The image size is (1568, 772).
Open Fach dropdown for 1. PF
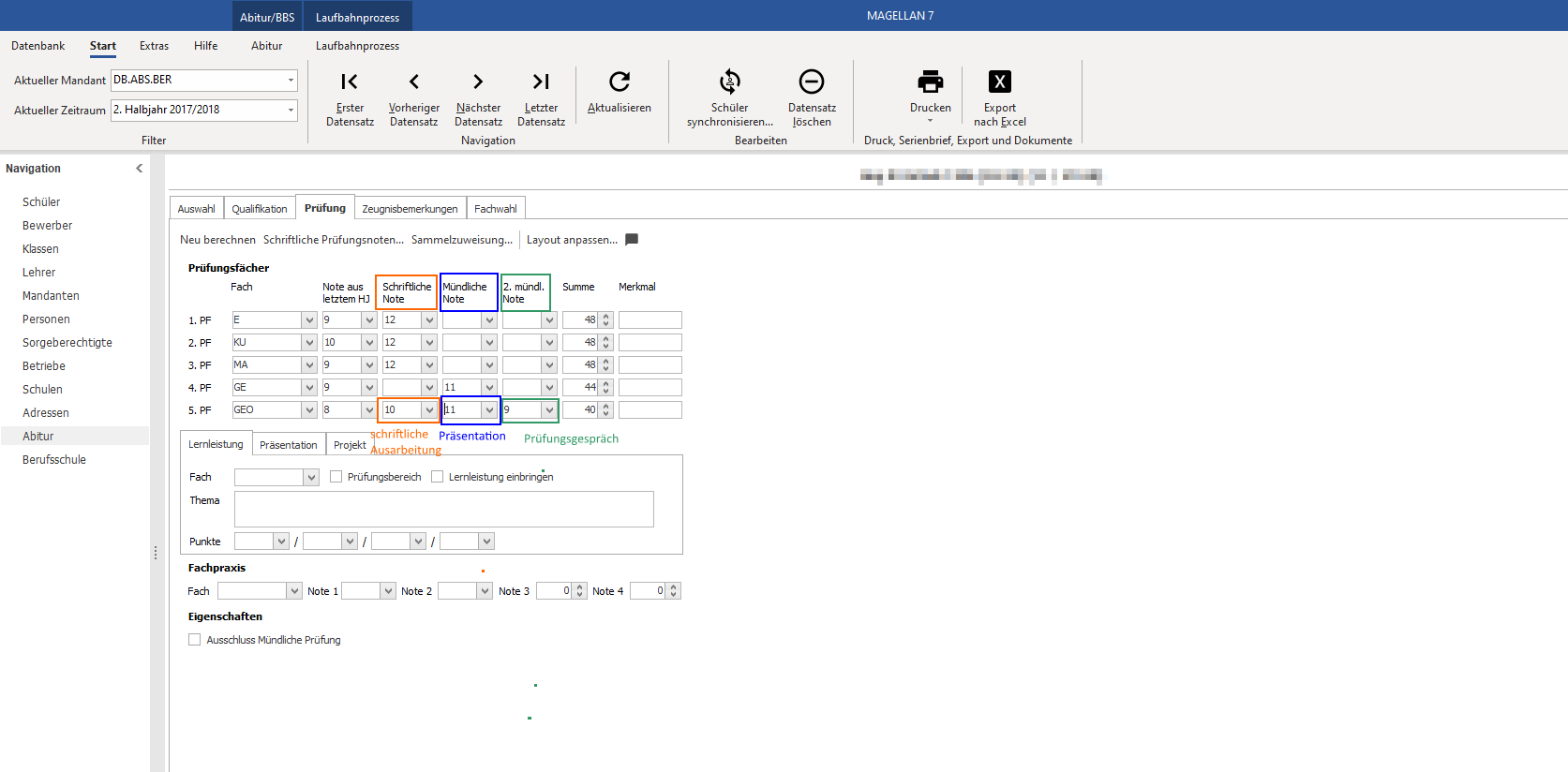pos(309,320)
